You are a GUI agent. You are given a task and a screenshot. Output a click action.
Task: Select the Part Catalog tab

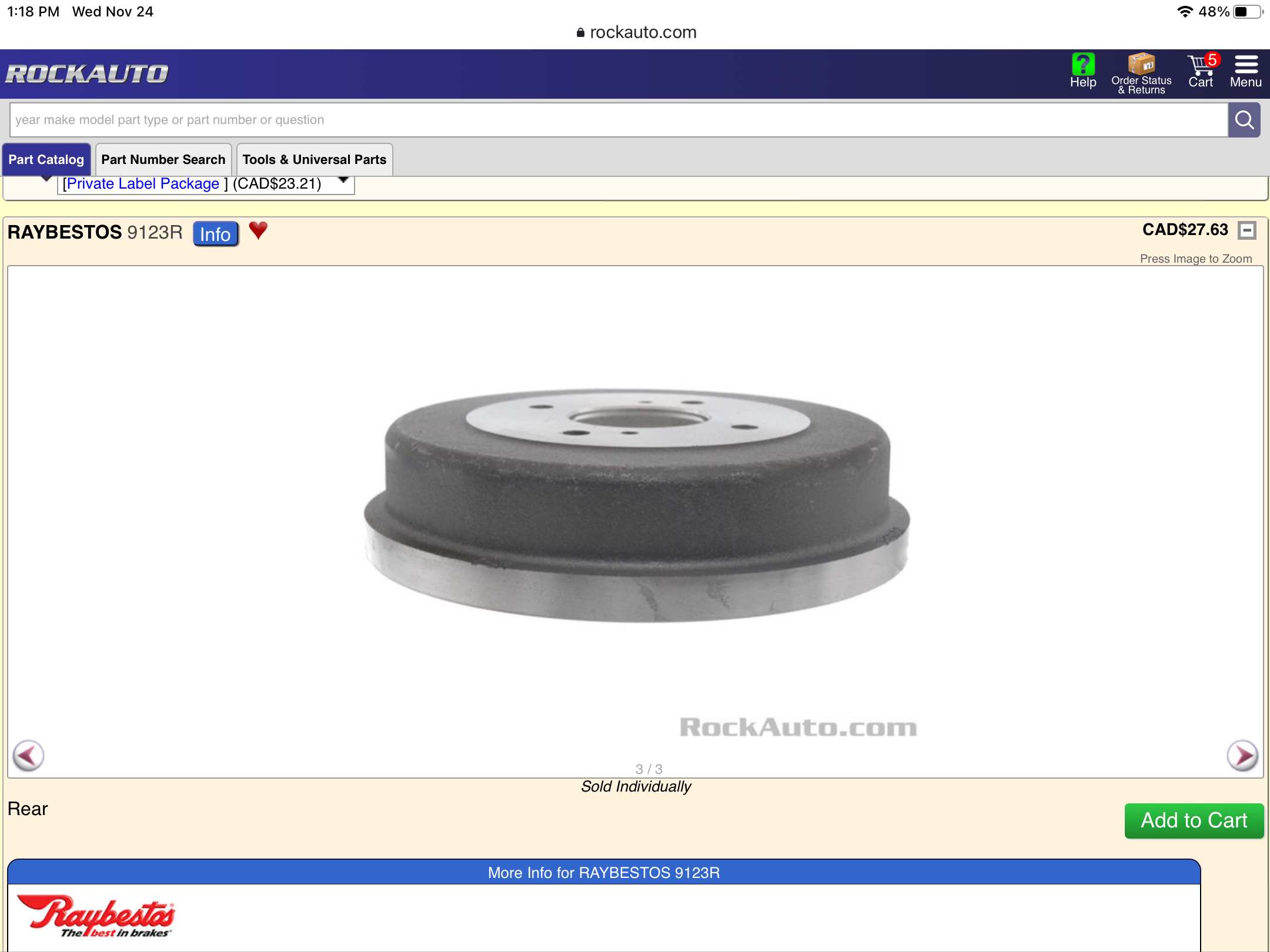[46, 159]
